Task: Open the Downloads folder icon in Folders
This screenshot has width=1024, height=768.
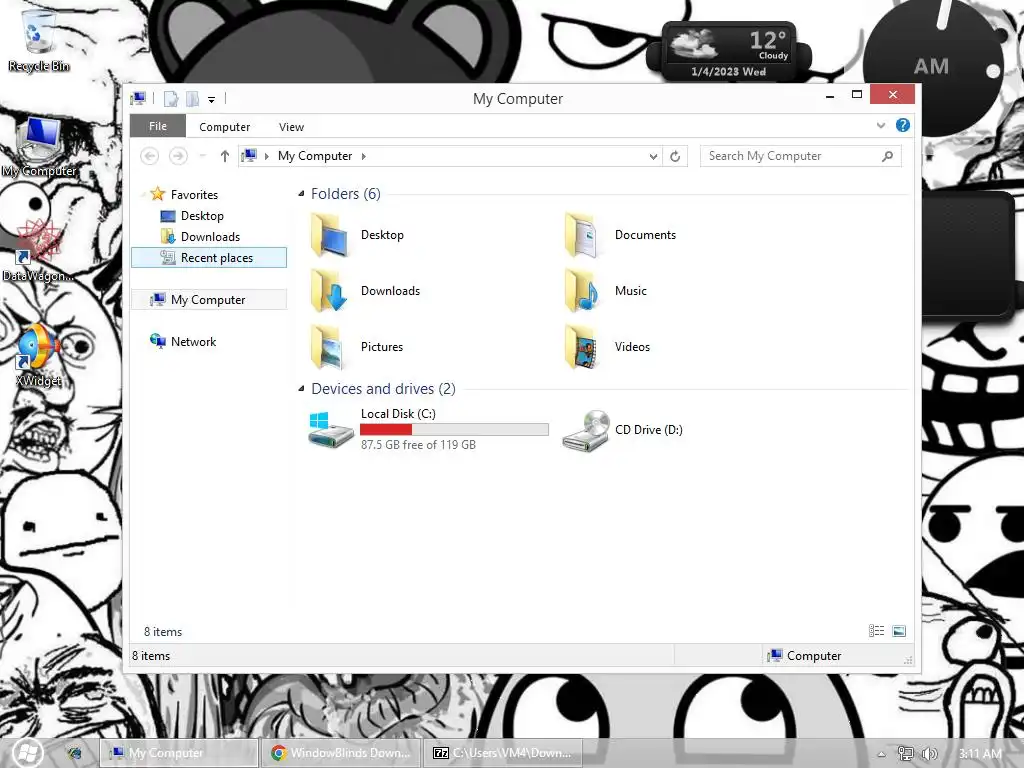Action: tap(329, 291)
